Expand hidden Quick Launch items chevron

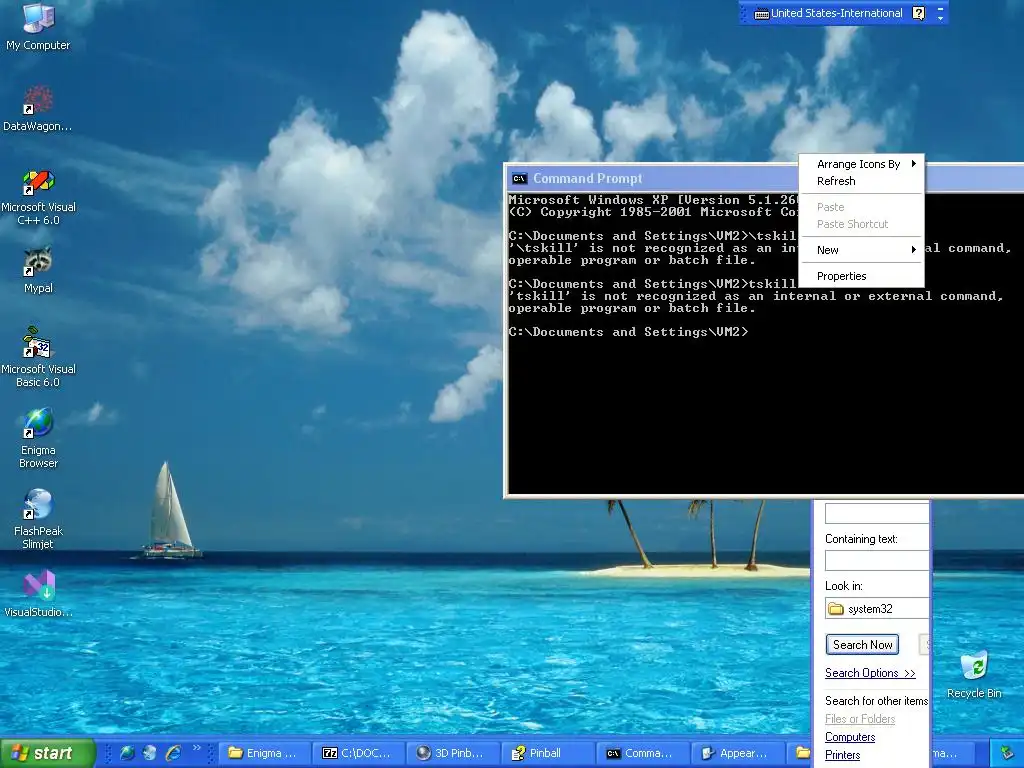pos(197,748)
